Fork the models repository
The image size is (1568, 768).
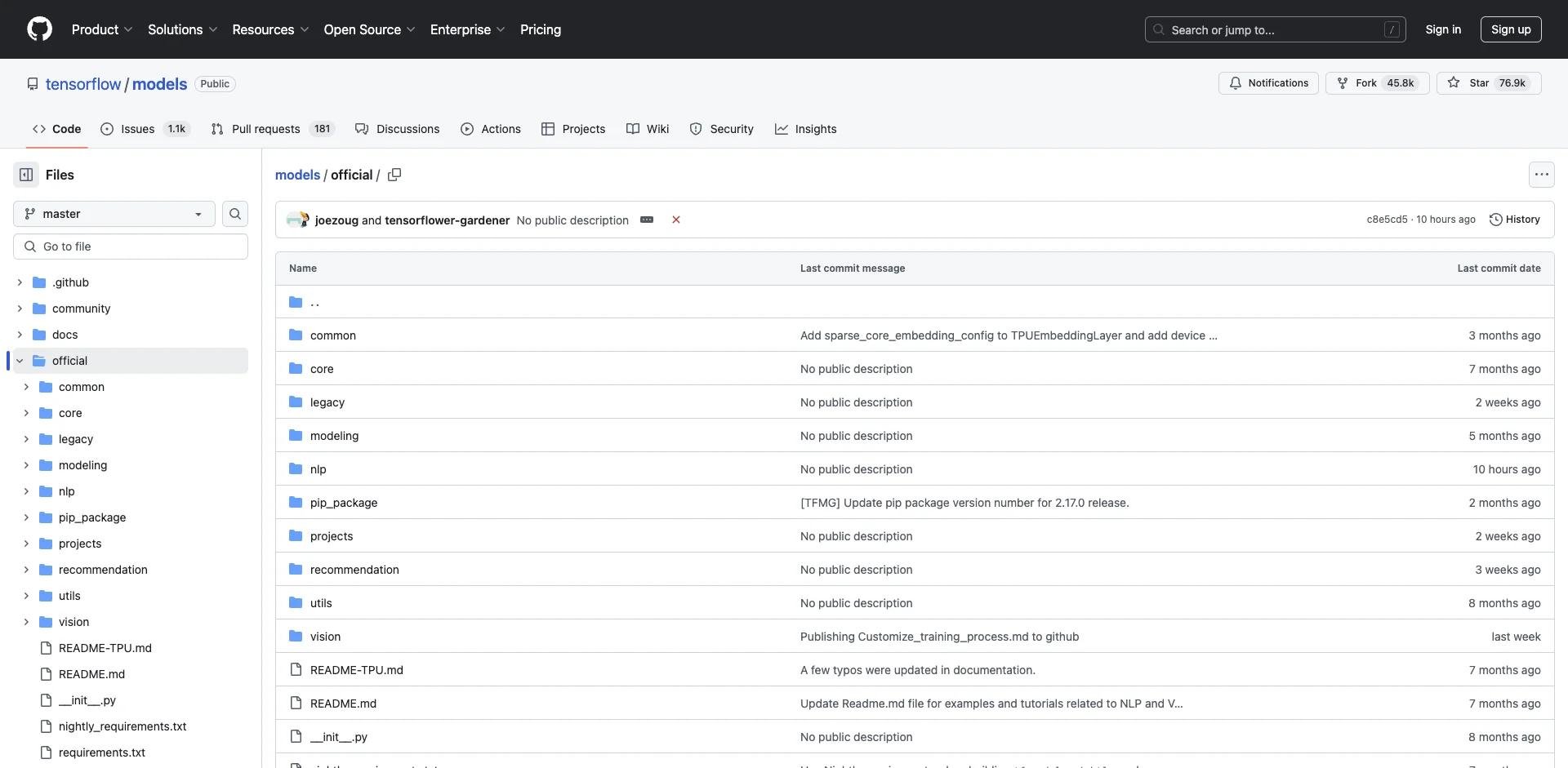pos(1376,83)
